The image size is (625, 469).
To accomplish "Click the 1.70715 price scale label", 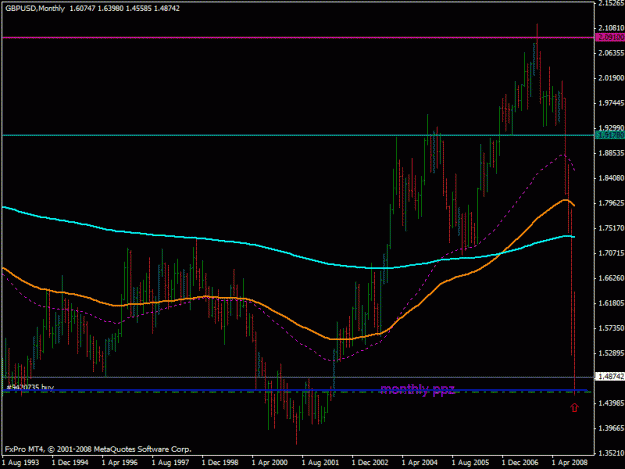I will point(611,253).
